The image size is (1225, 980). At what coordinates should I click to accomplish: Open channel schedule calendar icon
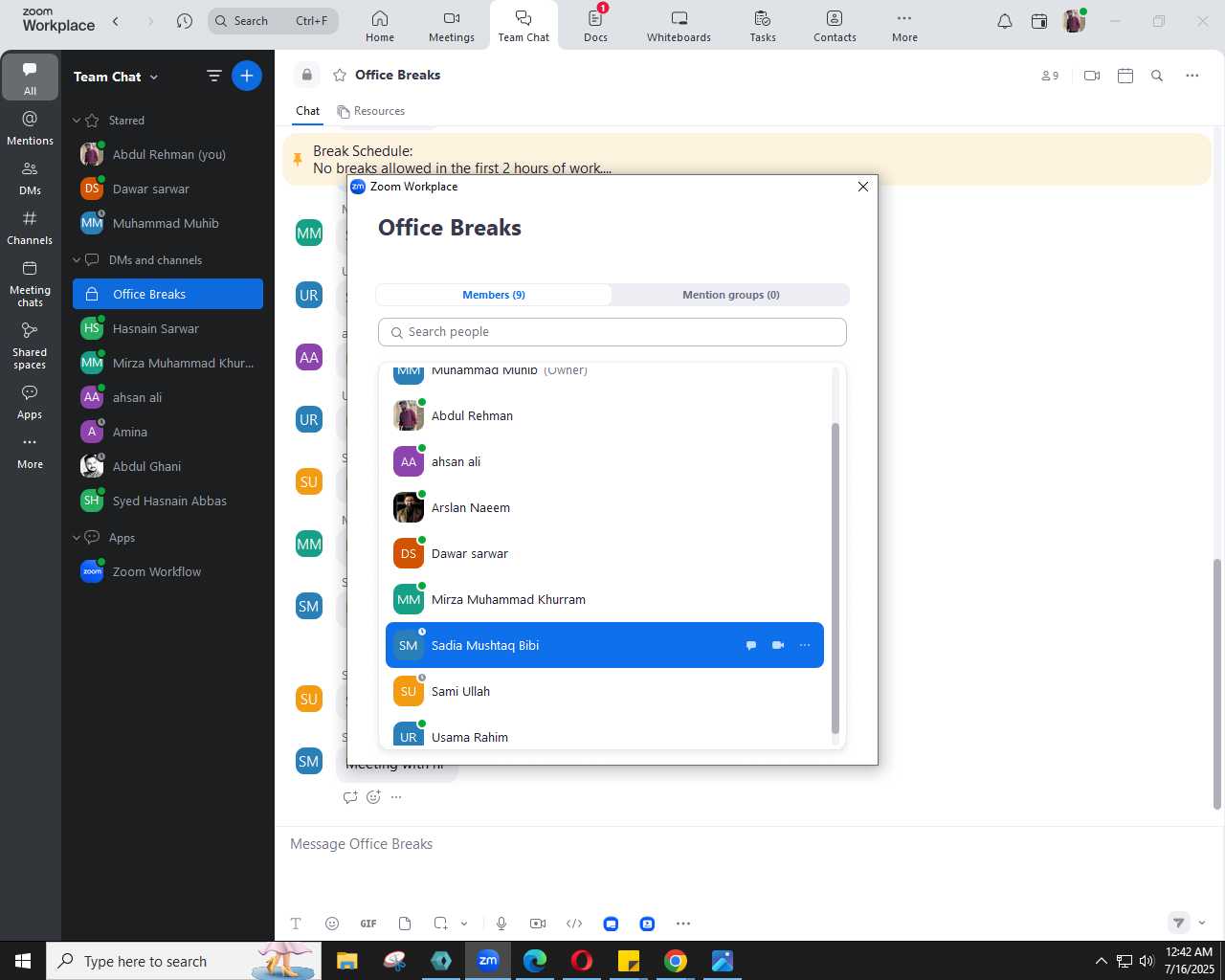coord(1125,76)
